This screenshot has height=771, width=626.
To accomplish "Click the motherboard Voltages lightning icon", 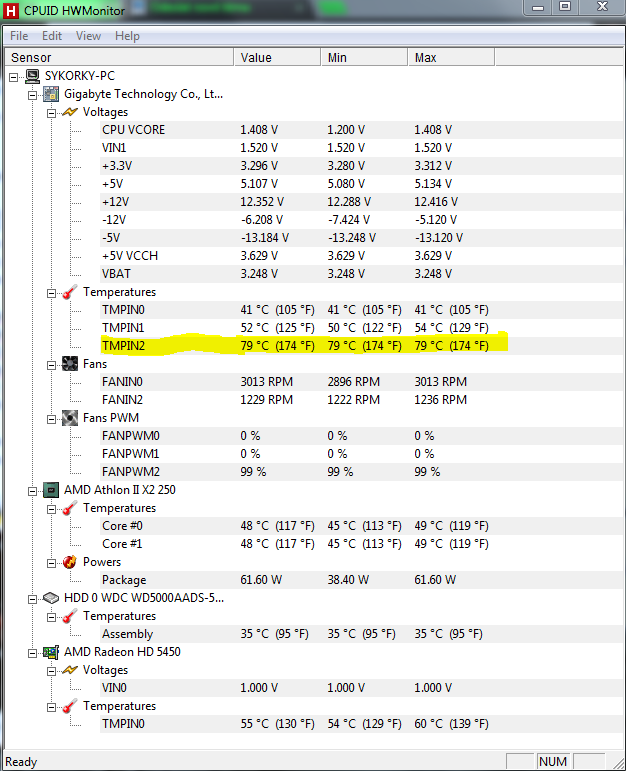I will tap(70, 112).
